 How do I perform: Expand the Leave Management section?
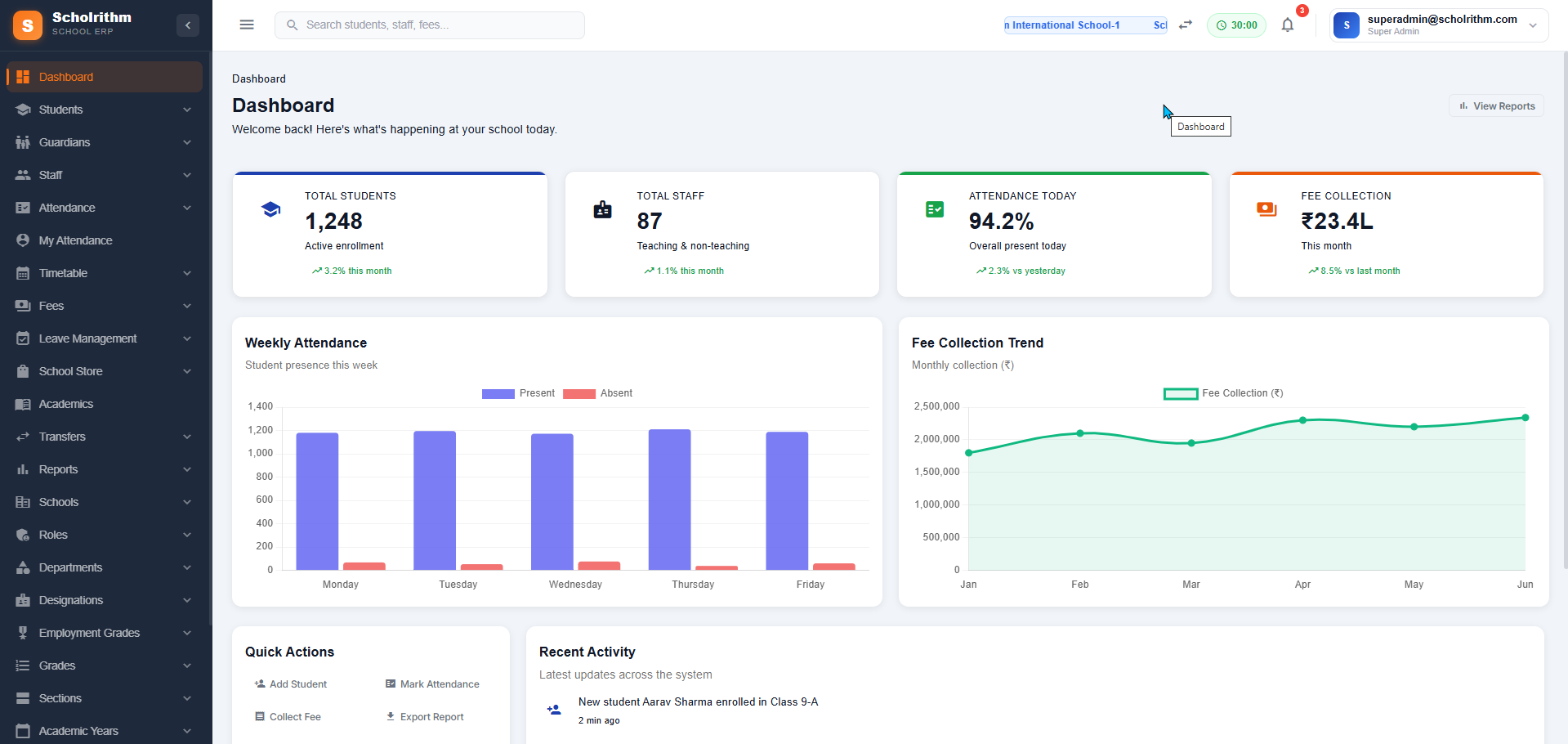(87, 338)
